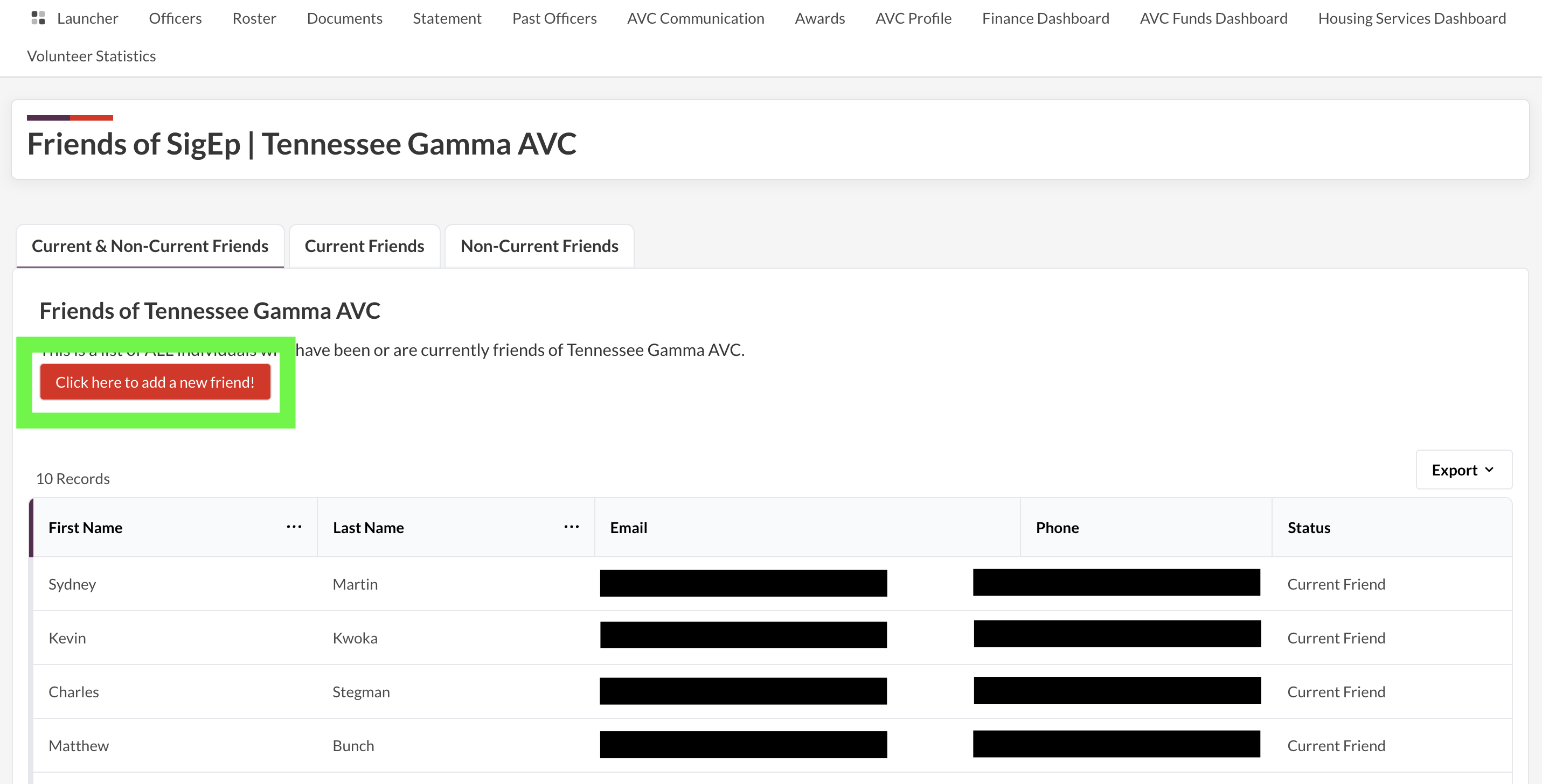Open AVC Funds Dashboard

(1213, 18)
